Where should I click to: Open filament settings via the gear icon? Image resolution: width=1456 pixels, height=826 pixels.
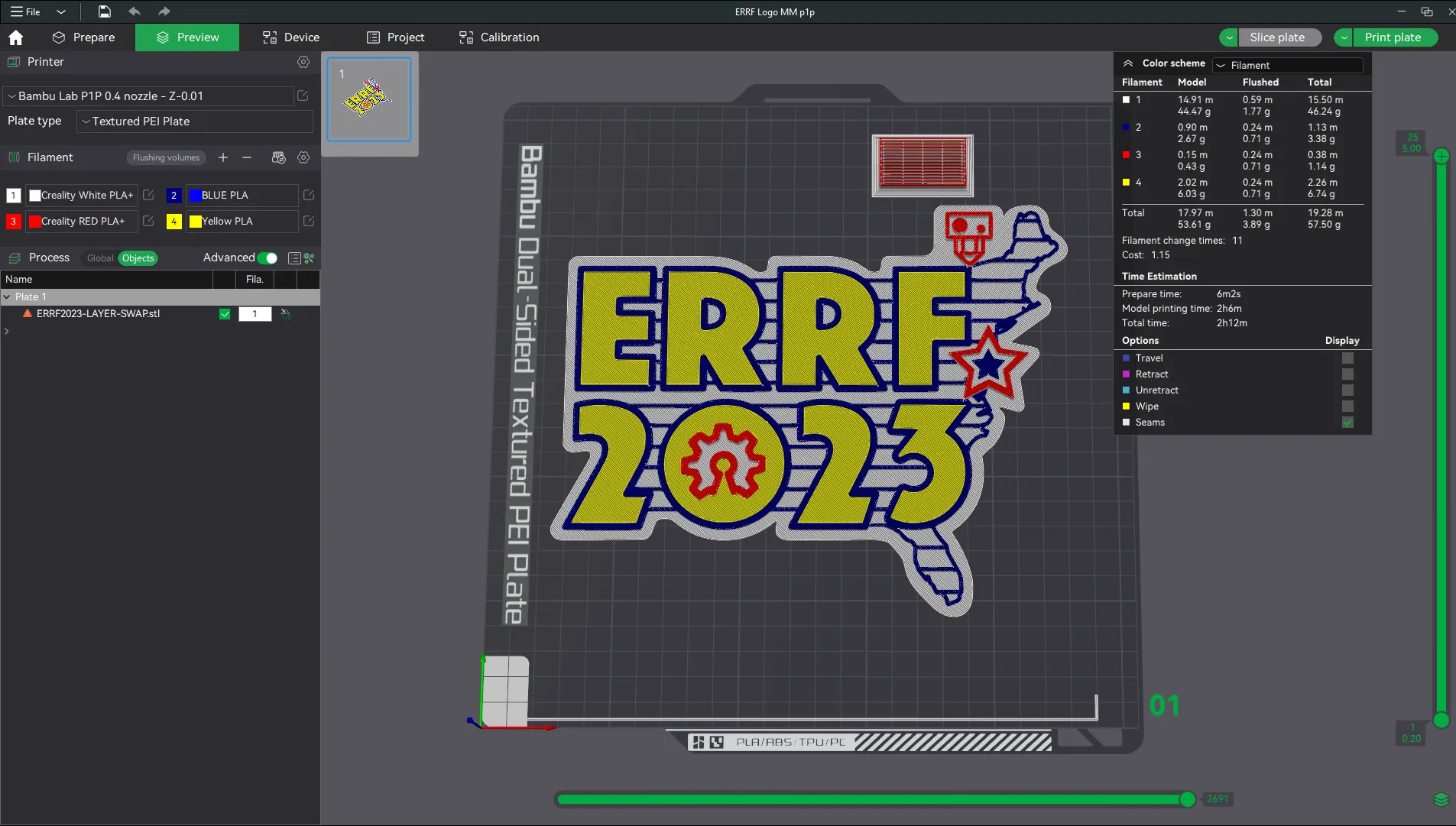(x=303, y=157)
